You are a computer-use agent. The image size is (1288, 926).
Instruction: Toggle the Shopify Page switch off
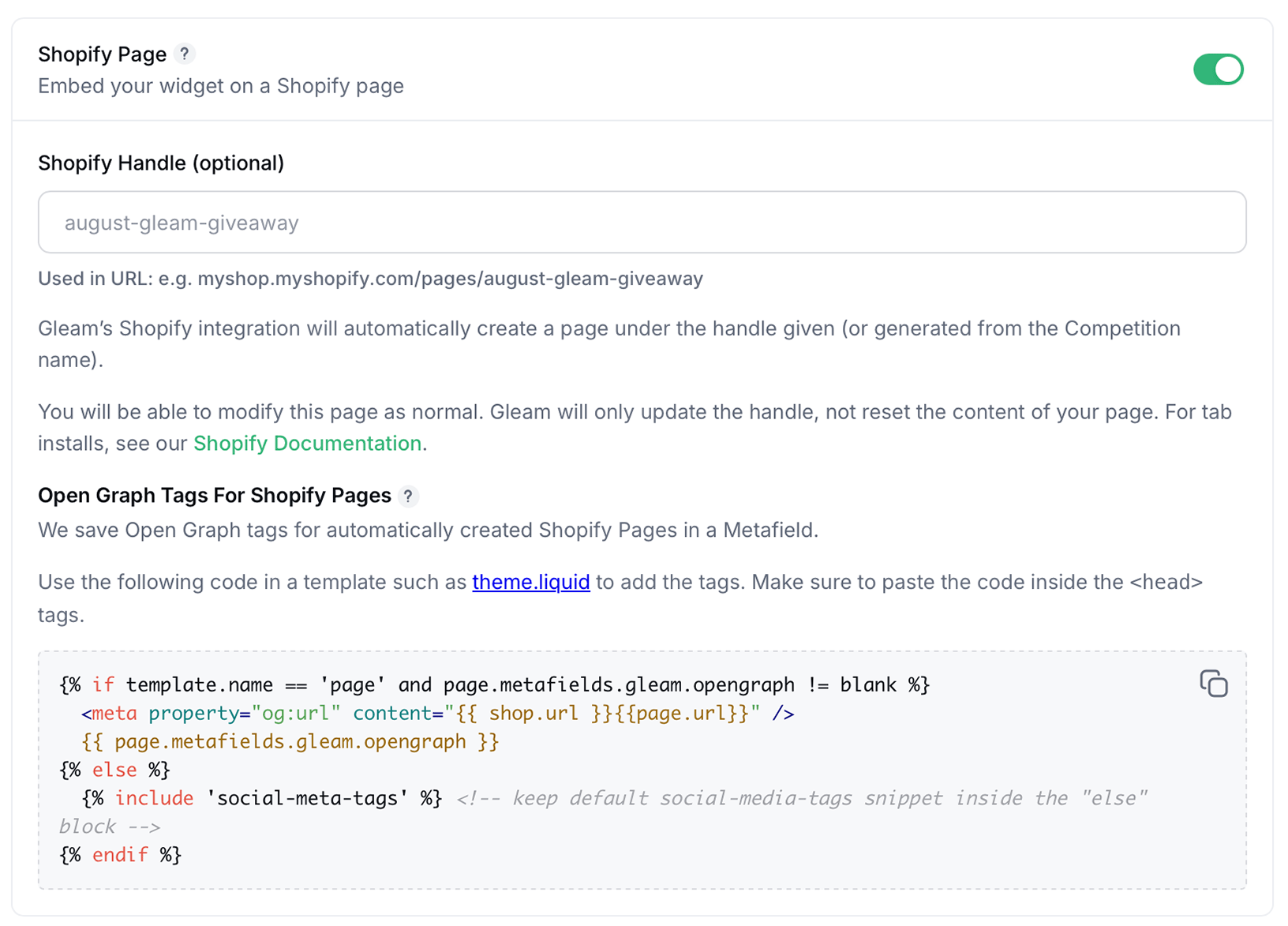tap(1218, 69)
